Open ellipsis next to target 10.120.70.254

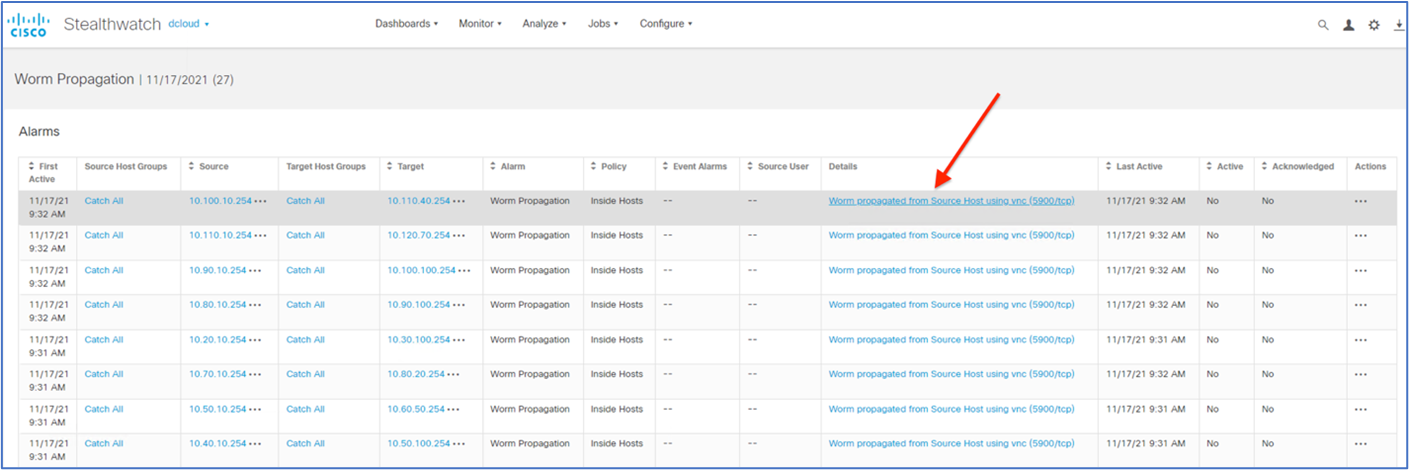[x=459, y=236]
